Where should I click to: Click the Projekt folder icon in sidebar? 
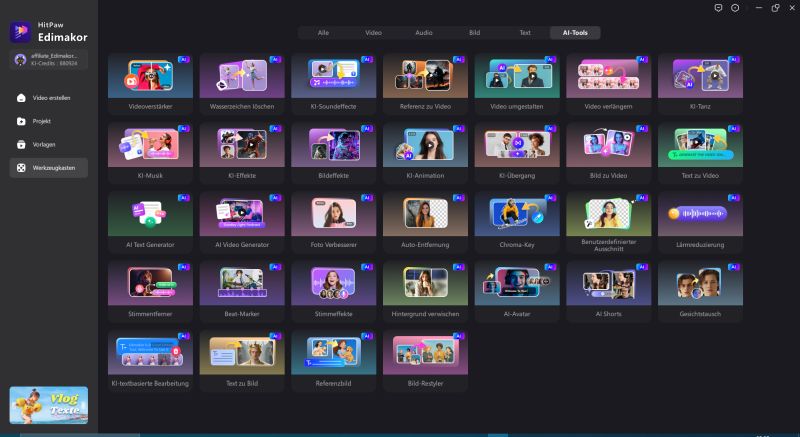pos(22,121)
